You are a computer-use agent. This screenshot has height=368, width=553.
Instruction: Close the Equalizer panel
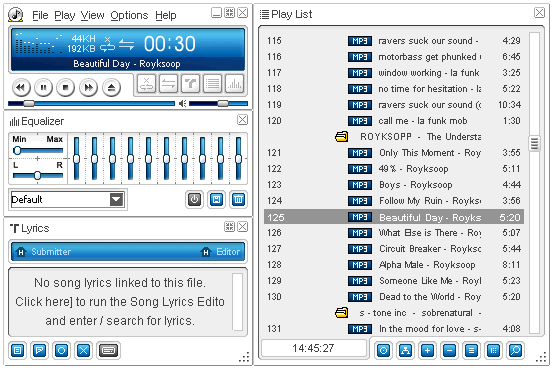[x=242, y=120]
